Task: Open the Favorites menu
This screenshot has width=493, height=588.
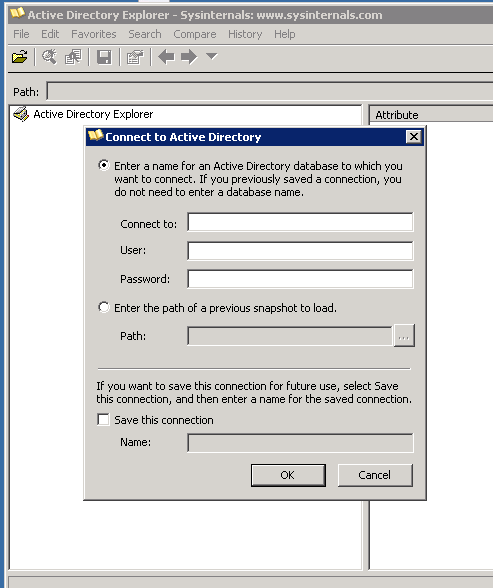Action: tap(94, 34)
